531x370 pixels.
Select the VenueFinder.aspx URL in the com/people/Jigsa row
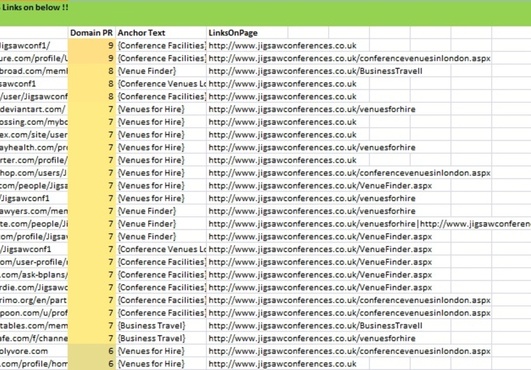tap(320, 186)
